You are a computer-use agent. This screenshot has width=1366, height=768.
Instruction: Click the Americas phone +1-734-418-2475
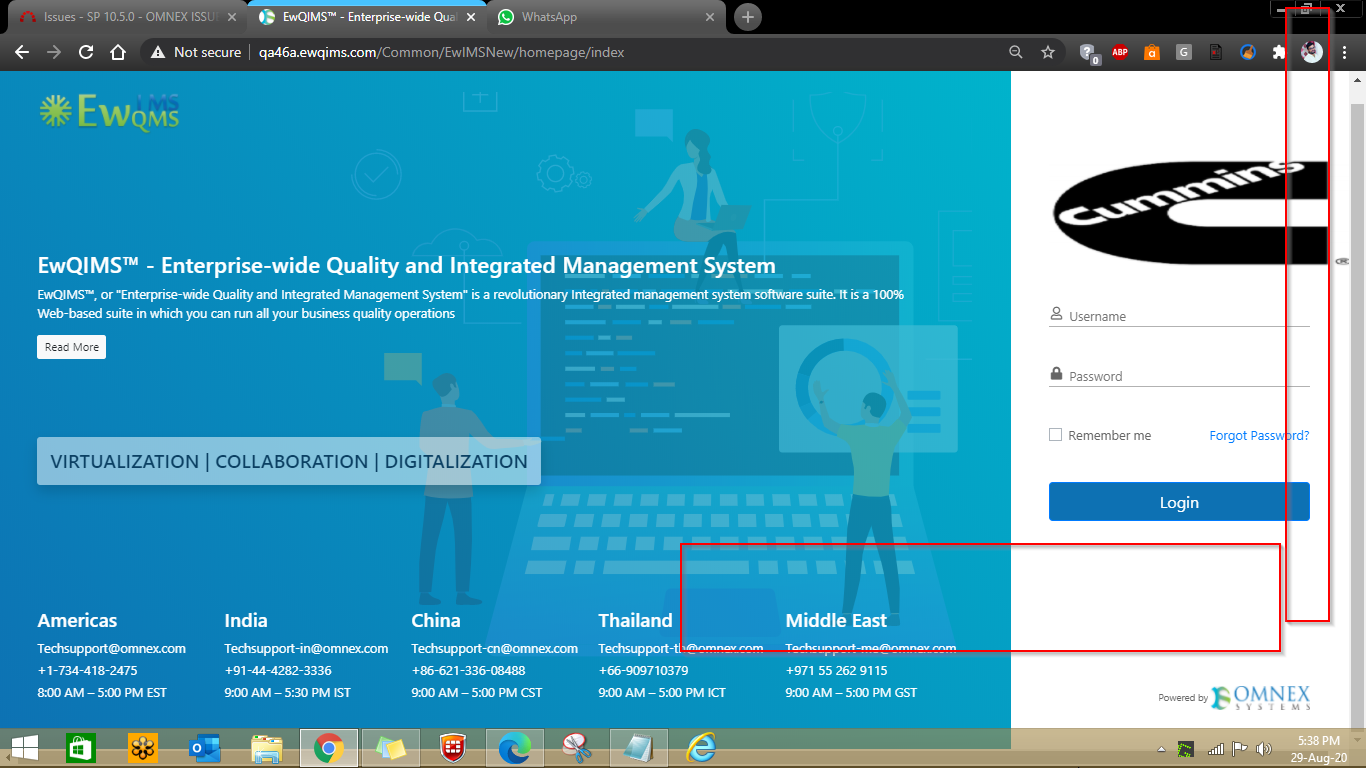[x=87, y=670]
